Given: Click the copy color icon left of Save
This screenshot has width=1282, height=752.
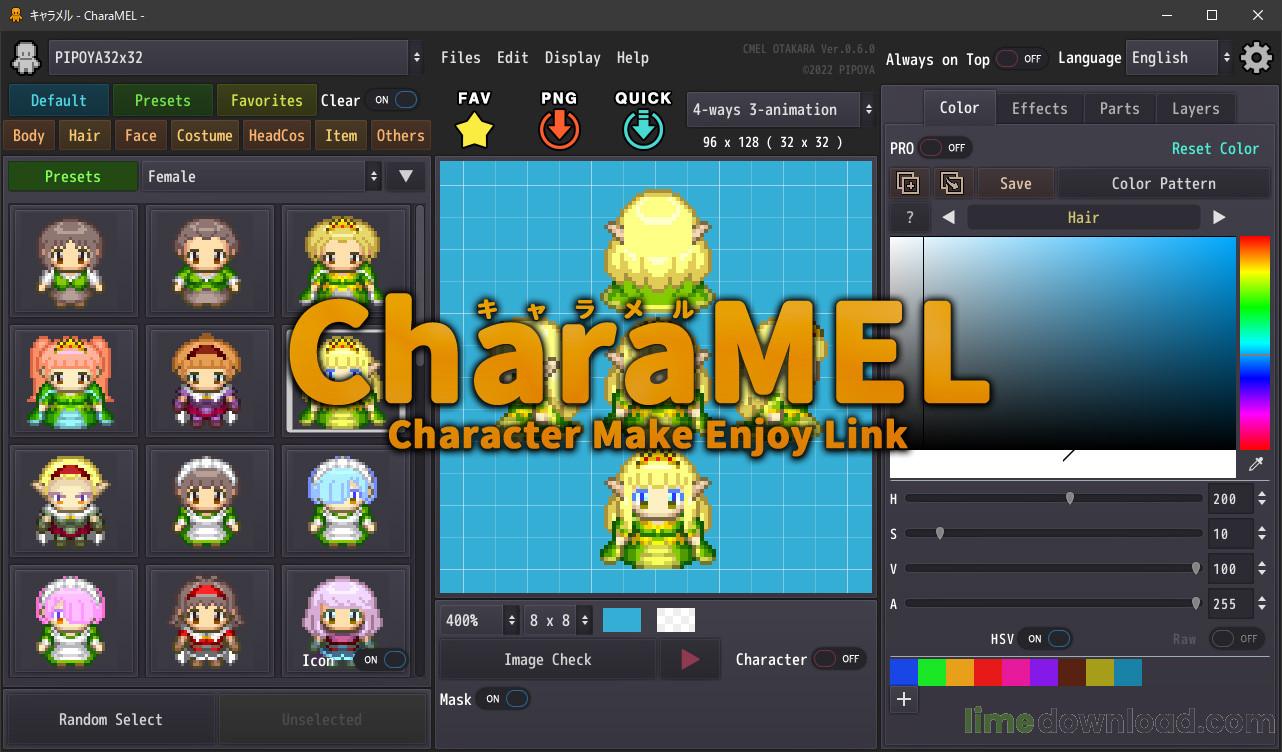Looking at the screenshot, I should pyautogui.click(x=908, y=183).
